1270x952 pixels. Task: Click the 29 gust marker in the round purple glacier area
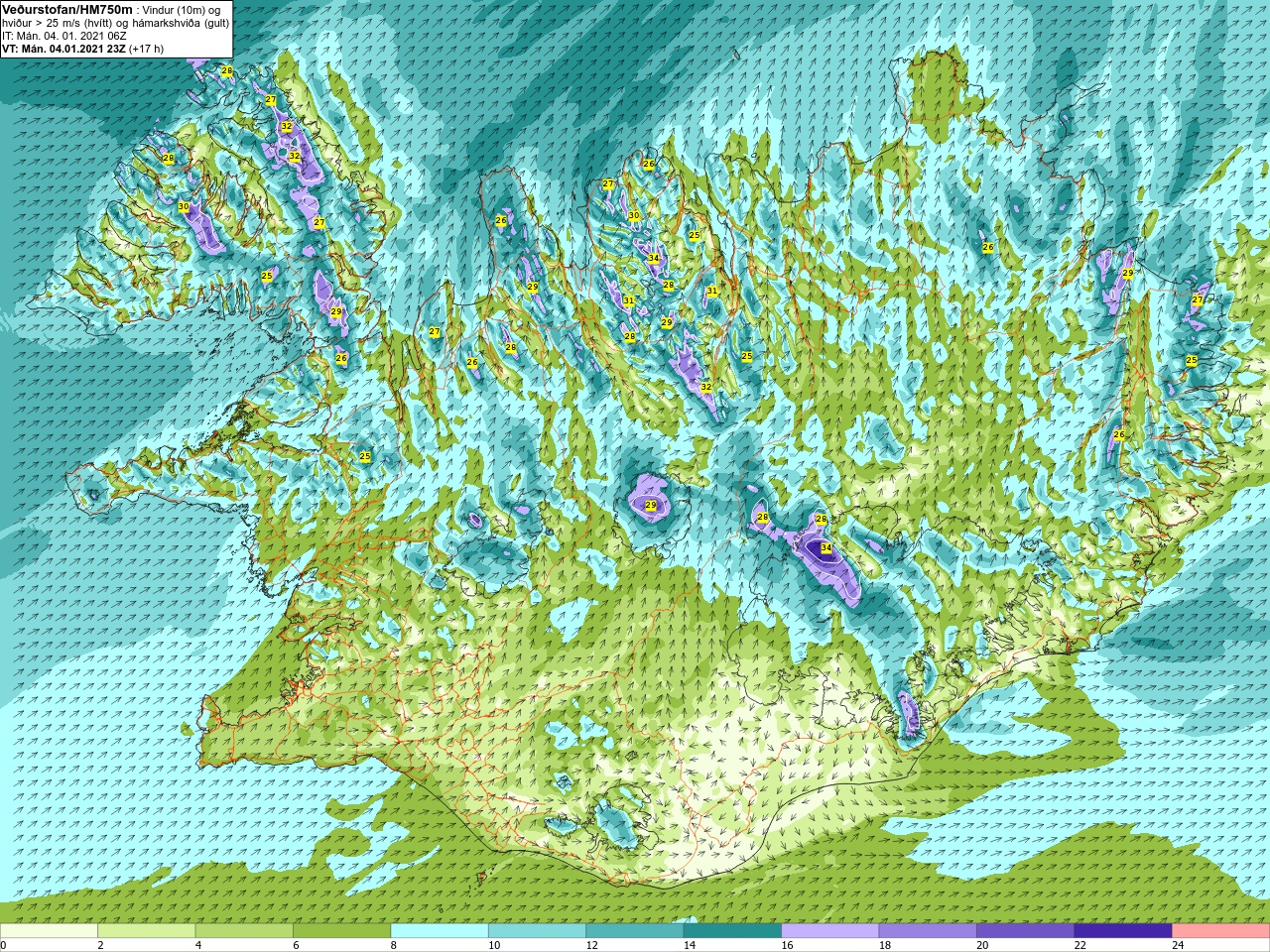[x=651, y=506]
